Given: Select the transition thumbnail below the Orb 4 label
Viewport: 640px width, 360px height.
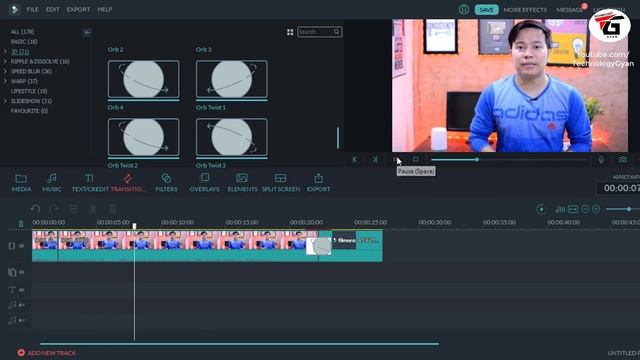Looking at the screenshot, I should pyautogui.click(x=143, y=137).
